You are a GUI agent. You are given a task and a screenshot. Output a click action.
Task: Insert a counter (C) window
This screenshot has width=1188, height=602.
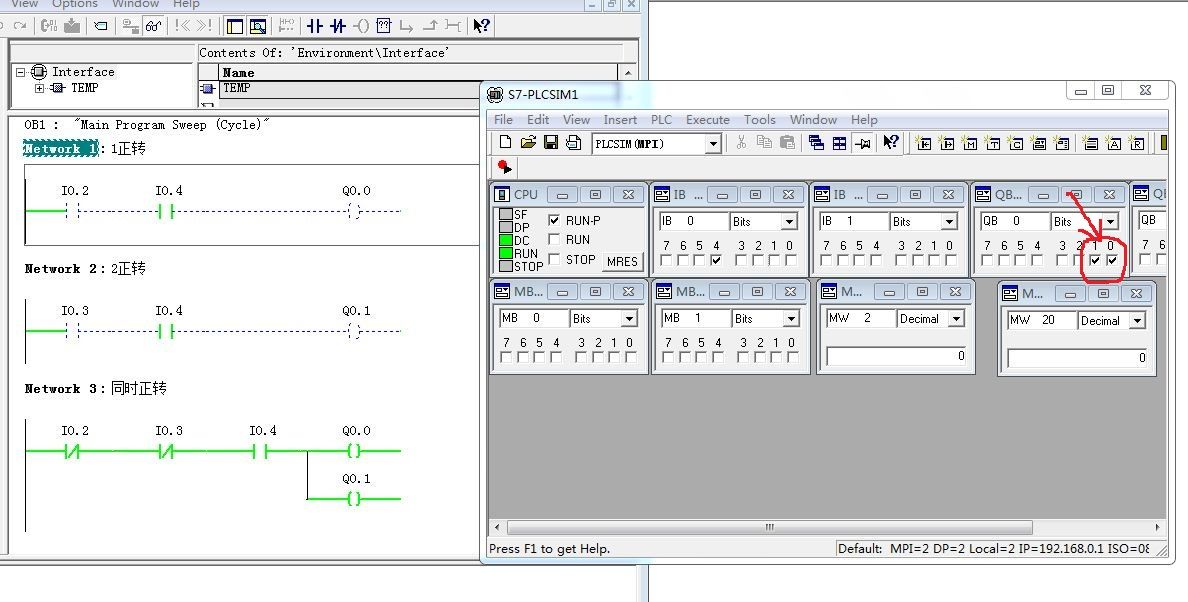tap(1016, 142)
